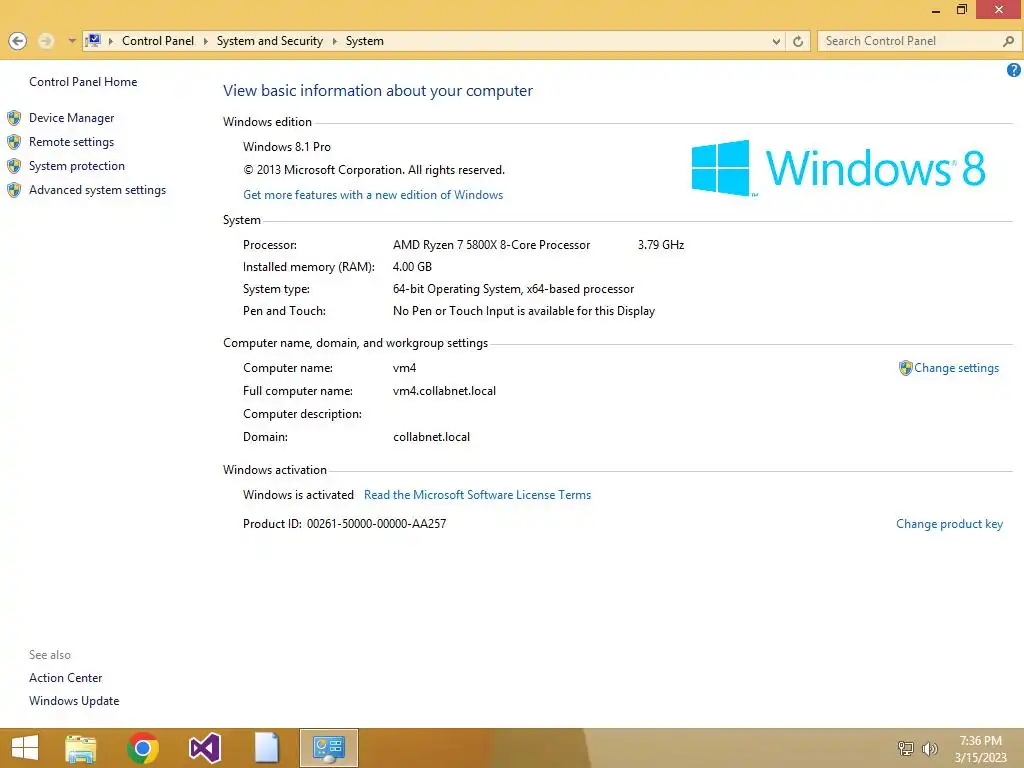1024x768 pixels.
Task: Click the 3.79 GHz speed value
Action: (x=661, y=245)
